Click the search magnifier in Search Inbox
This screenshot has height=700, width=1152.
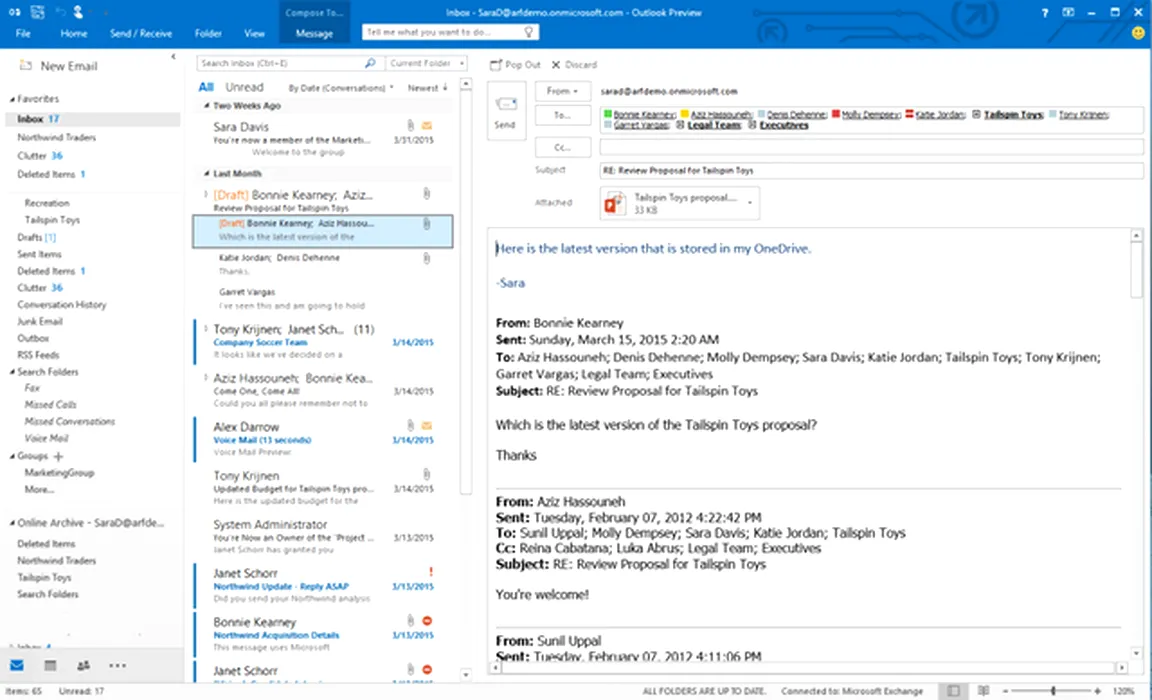point(369,63)
